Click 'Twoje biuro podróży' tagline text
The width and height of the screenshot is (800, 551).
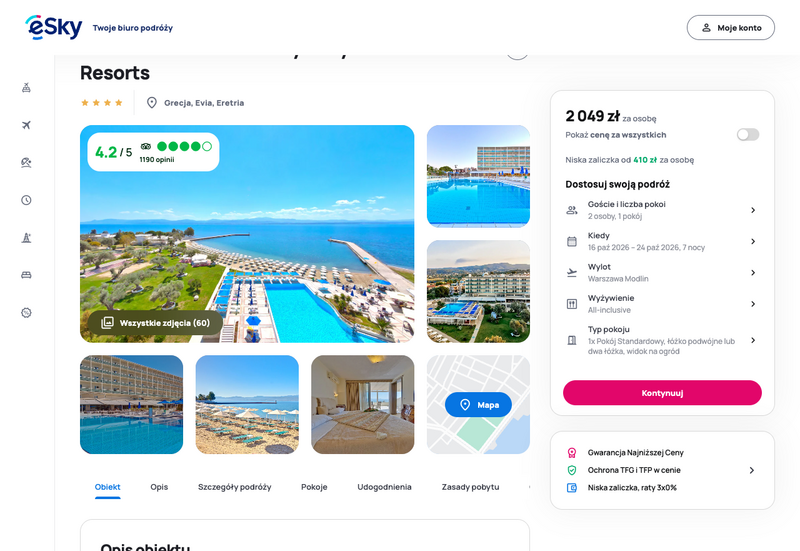(133, 28)
